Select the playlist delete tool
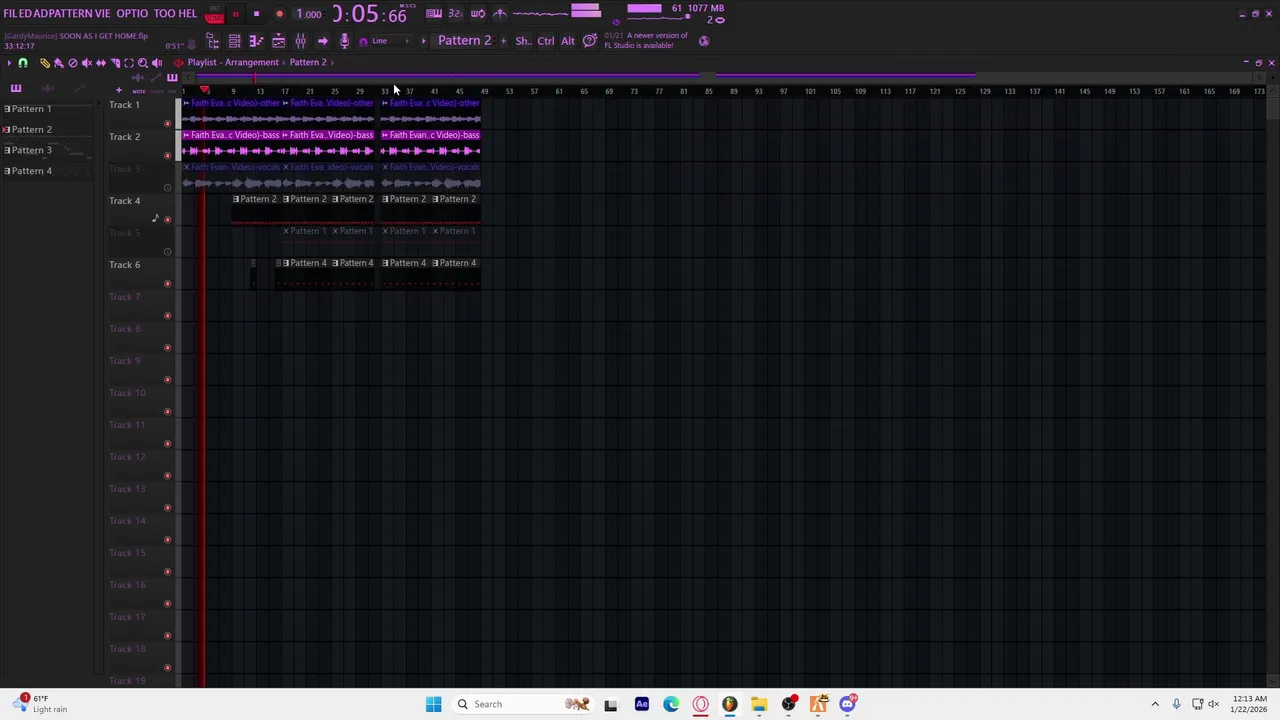This screenshot has height=720, width=1280. click(x=72, y=63)
